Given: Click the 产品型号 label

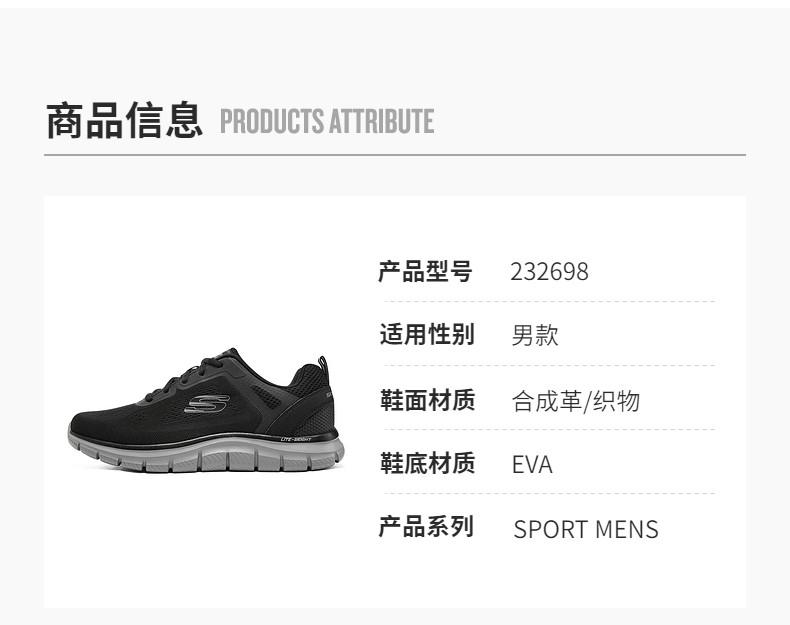Looking at the screenshot, I should pos(425,271).
